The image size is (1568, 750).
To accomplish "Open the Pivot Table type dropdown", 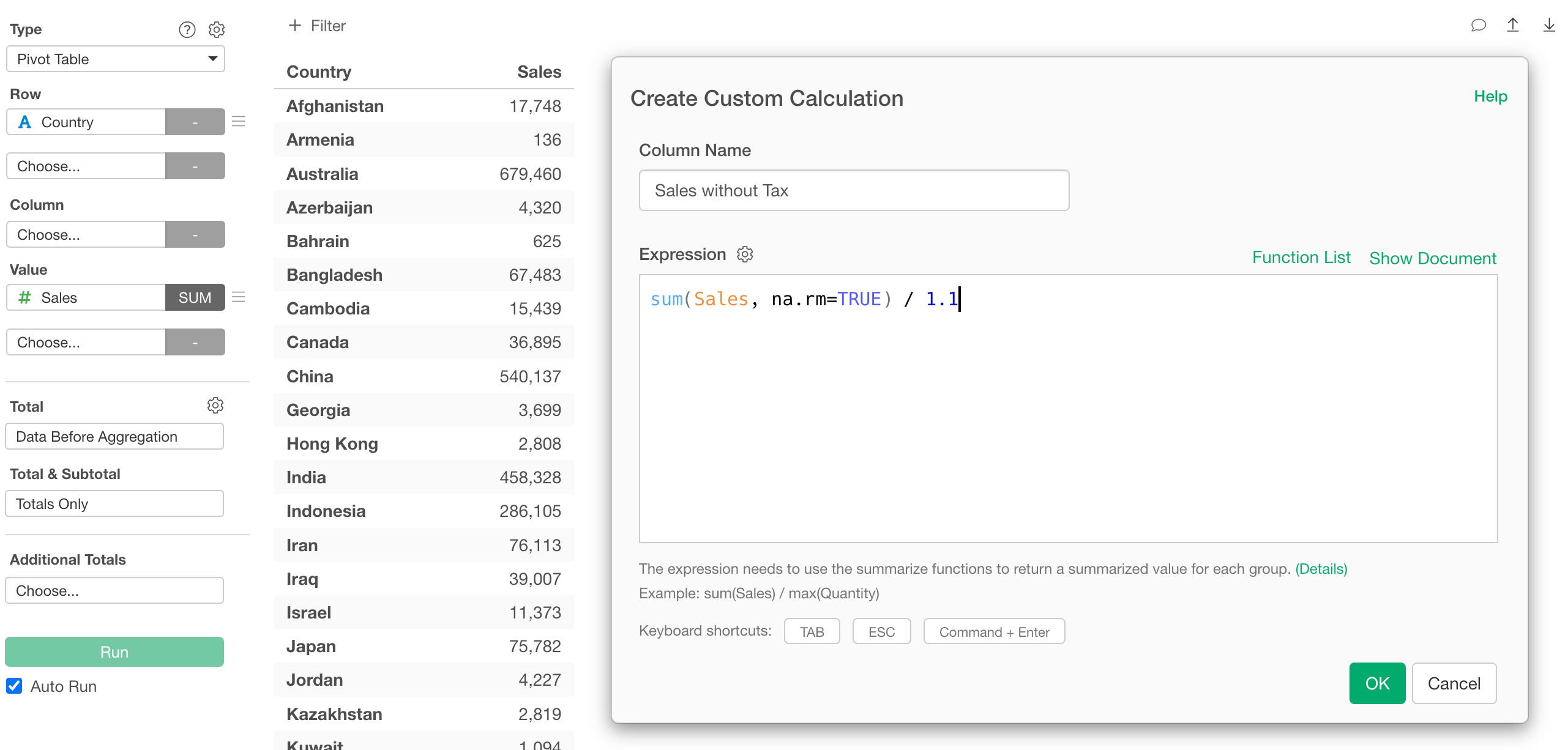I will tap(116, 59).
